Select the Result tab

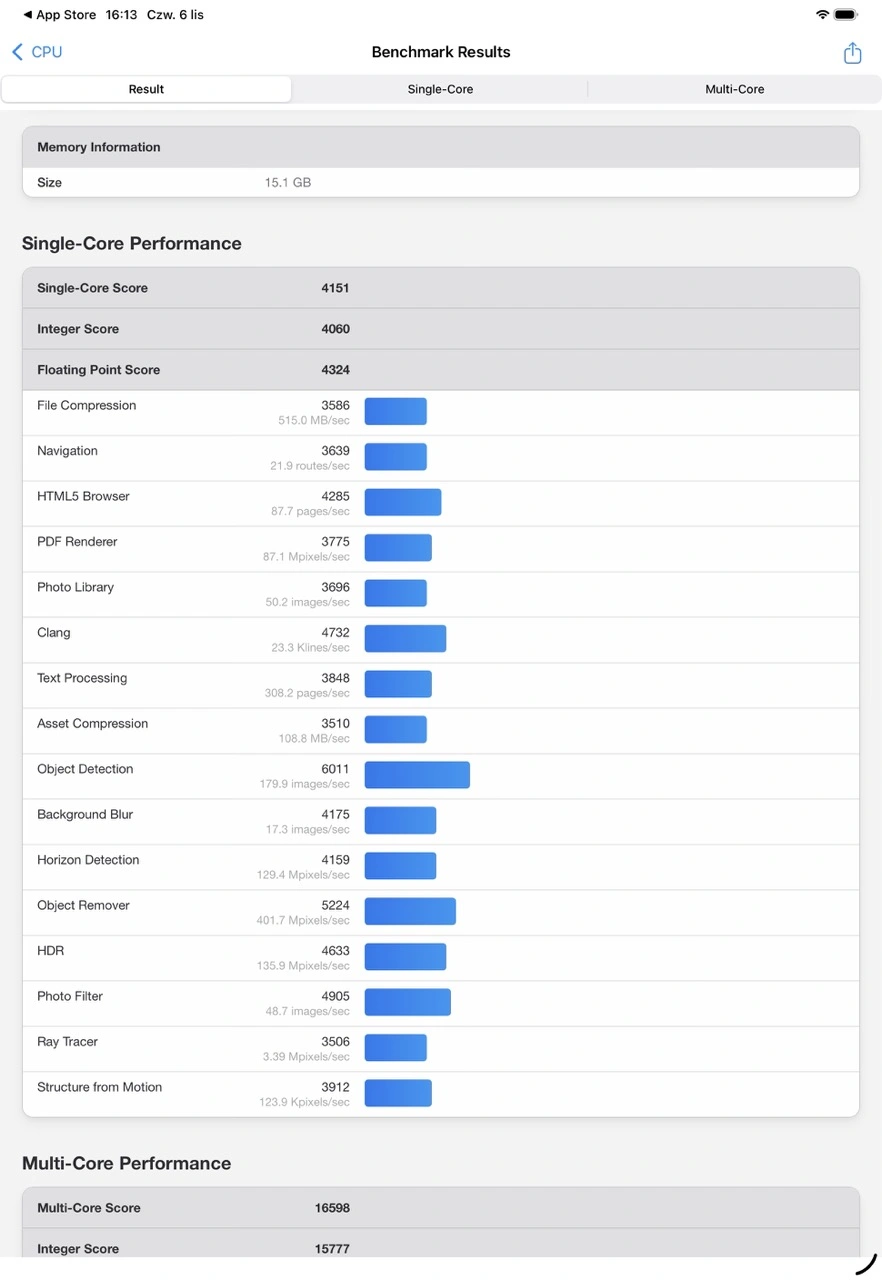coord(146,89)
